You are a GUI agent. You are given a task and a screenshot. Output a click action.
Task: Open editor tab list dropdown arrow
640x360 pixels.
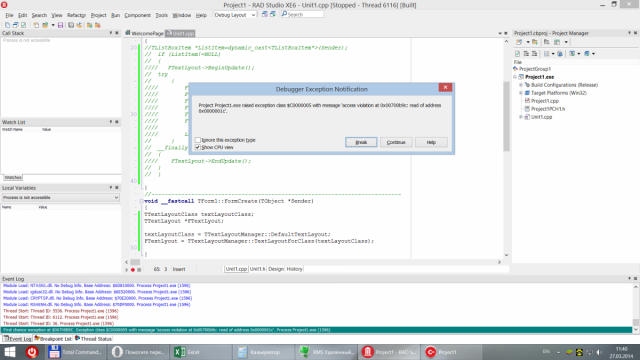click(500, 33)
